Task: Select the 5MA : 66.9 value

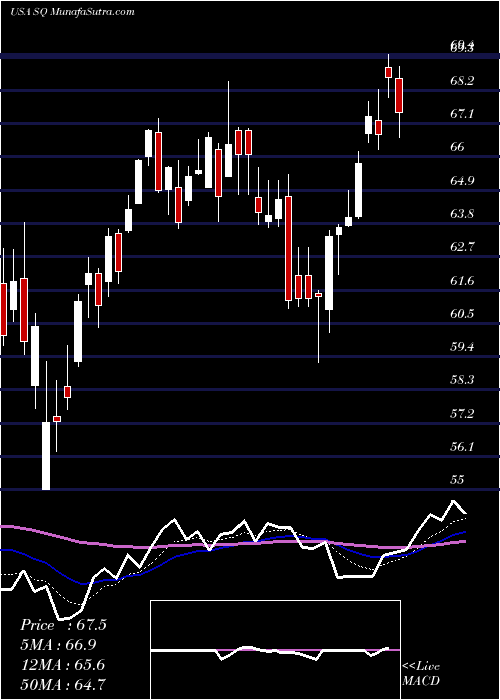Action: [x=58, y=644]
